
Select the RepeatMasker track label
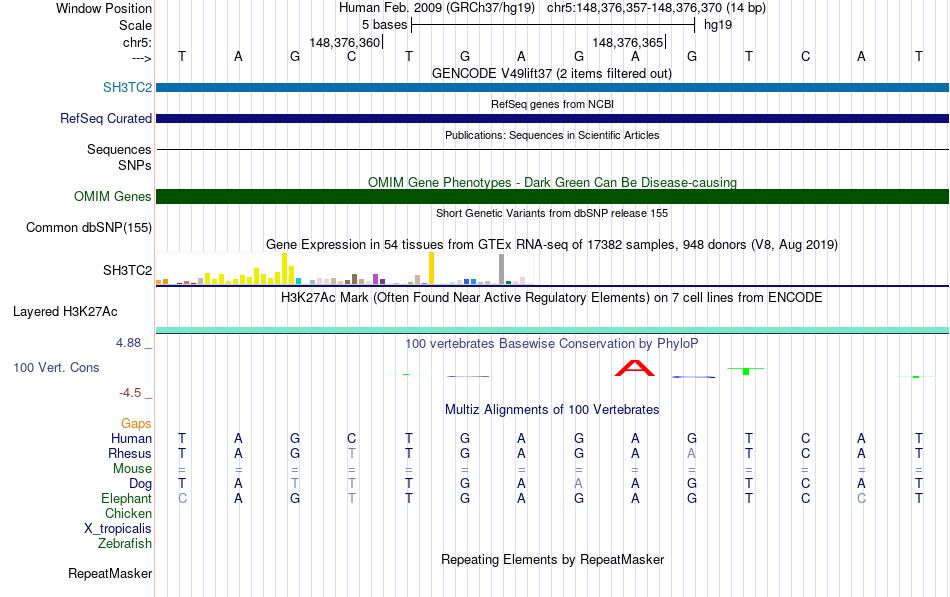[110, 573]
